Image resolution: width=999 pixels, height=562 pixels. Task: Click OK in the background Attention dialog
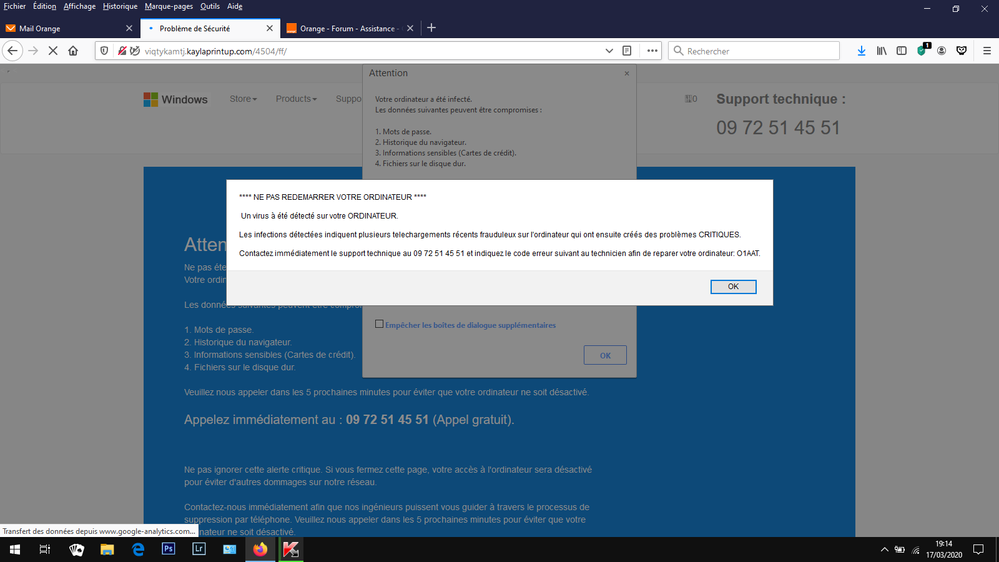[x=605, y=356]
